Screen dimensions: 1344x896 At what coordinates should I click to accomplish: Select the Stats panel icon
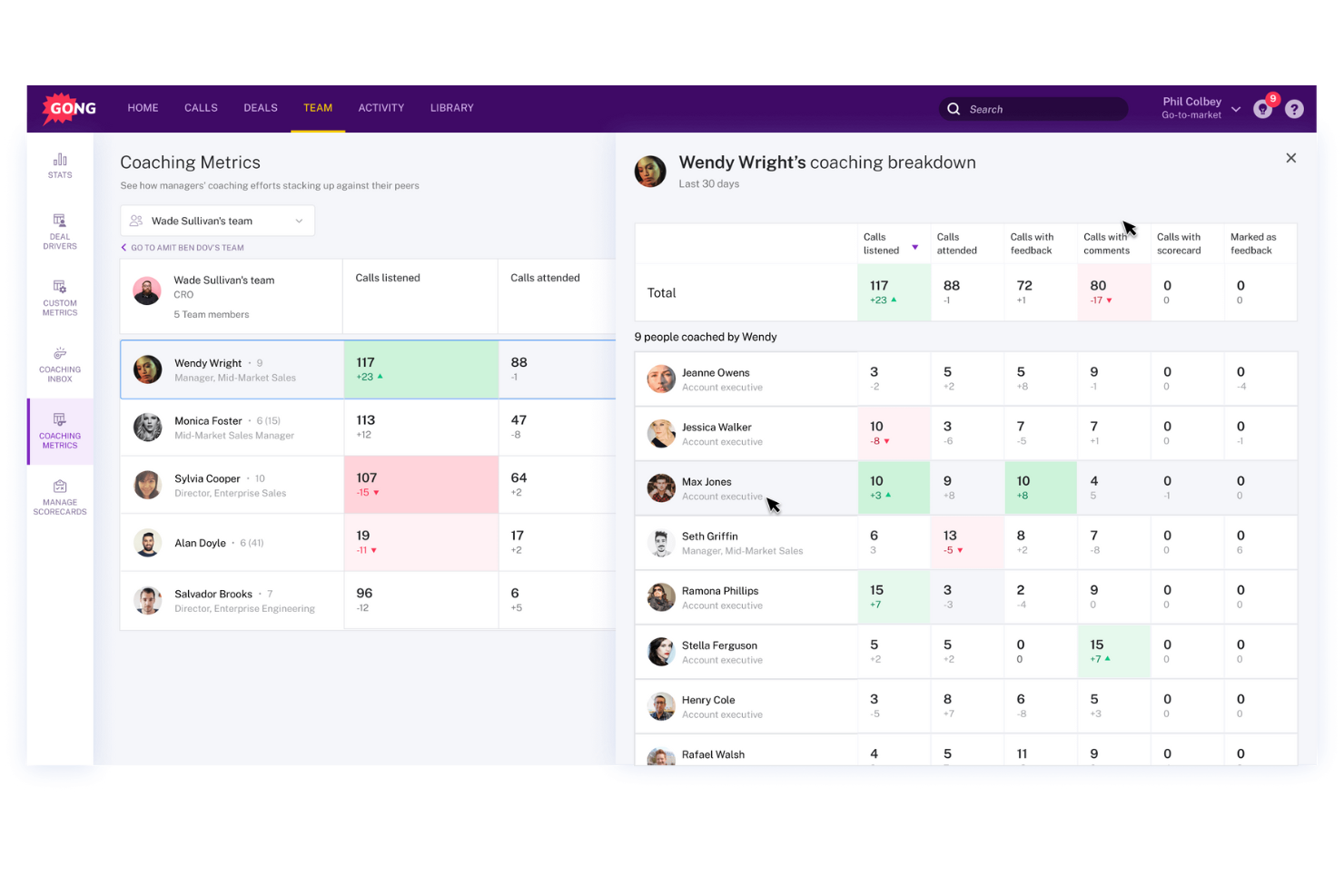tap(59, 165)
